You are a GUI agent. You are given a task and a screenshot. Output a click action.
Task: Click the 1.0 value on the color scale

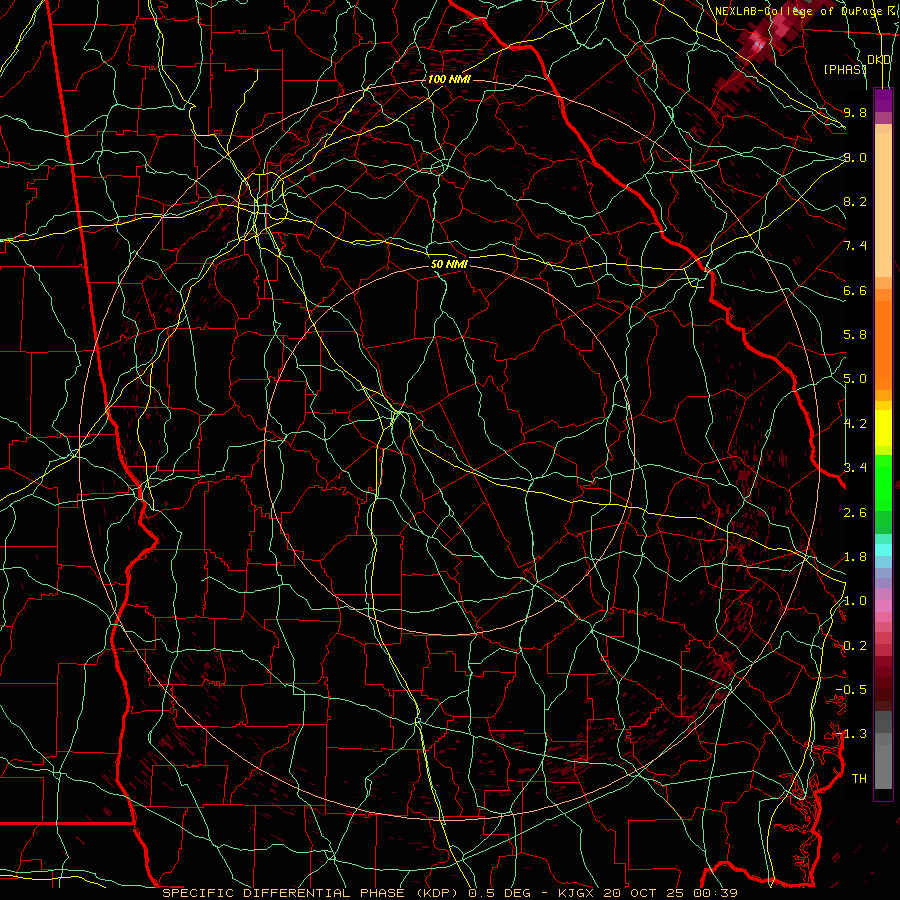855,601
